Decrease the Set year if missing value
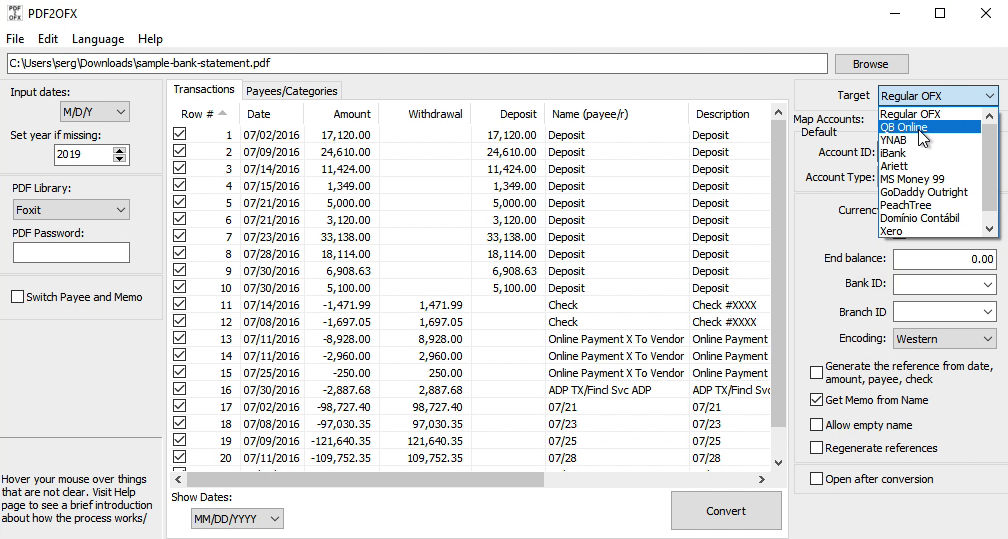The height and width of the screenshot is (539, 1008). (x=120, y=158)
